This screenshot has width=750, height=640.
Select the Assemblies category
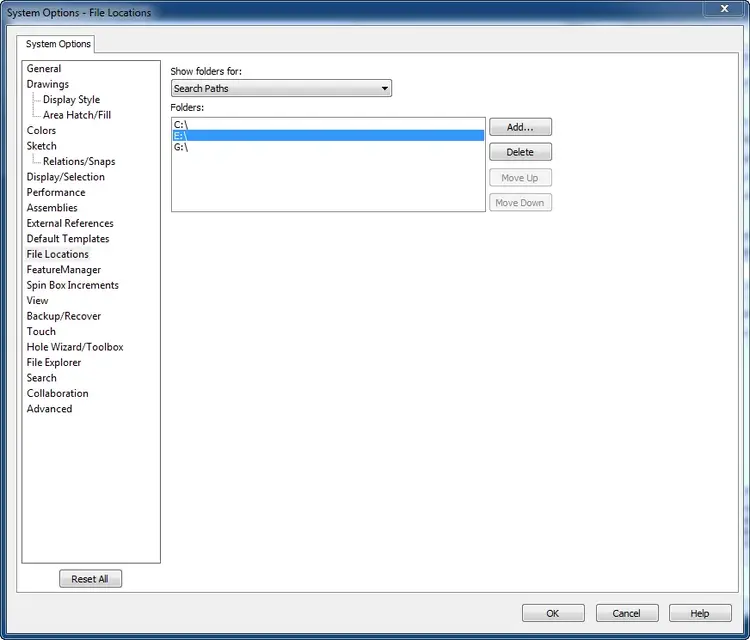pos(52,208)
